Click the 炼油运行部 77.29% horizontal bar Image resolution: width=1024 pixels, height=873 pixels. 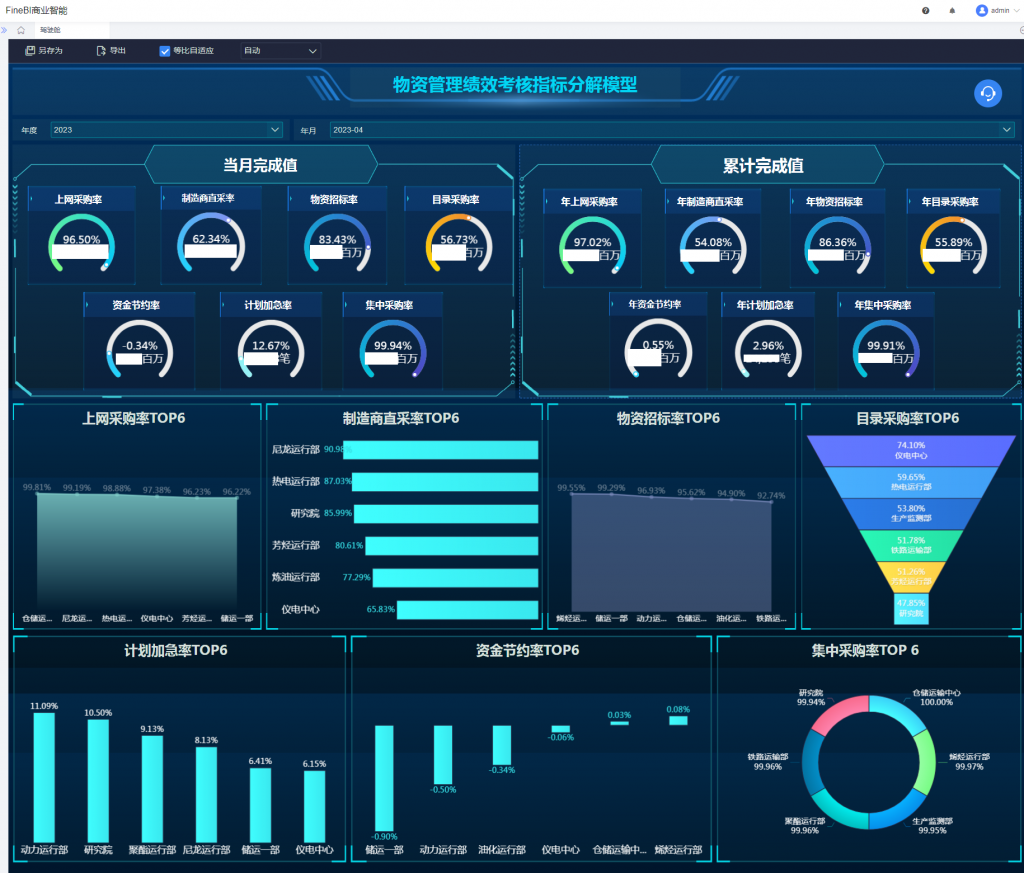click(455, 578)
